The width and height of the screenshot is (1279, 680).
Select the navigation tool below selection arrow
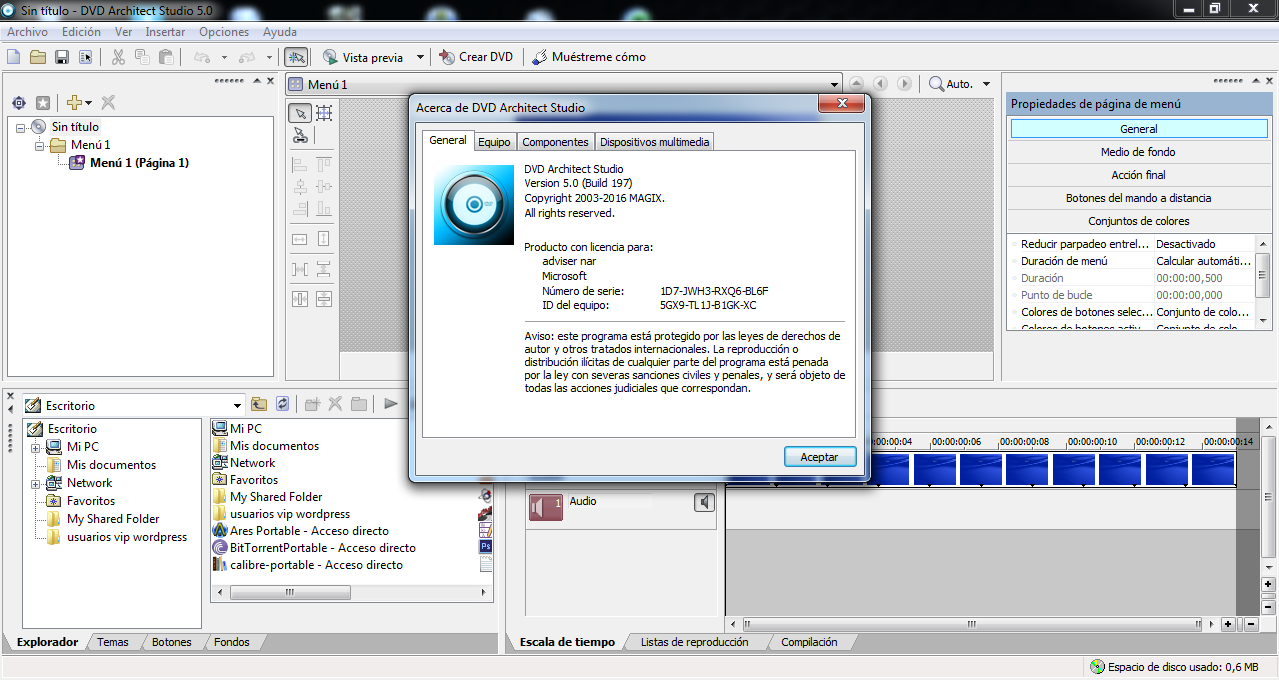[x=299, y=137]
